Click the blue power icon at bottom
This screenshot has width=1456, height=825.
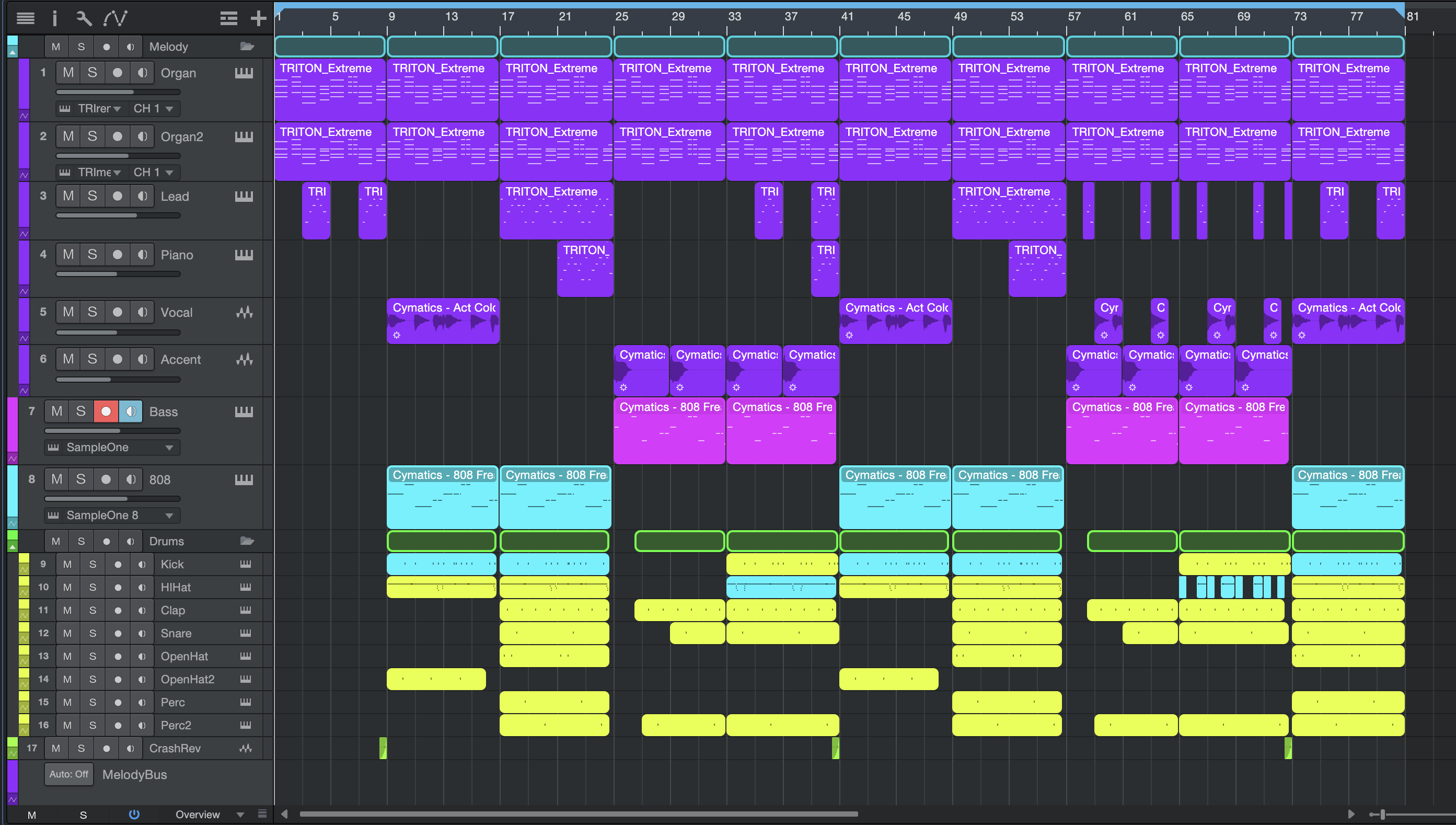tap(134, 814)
